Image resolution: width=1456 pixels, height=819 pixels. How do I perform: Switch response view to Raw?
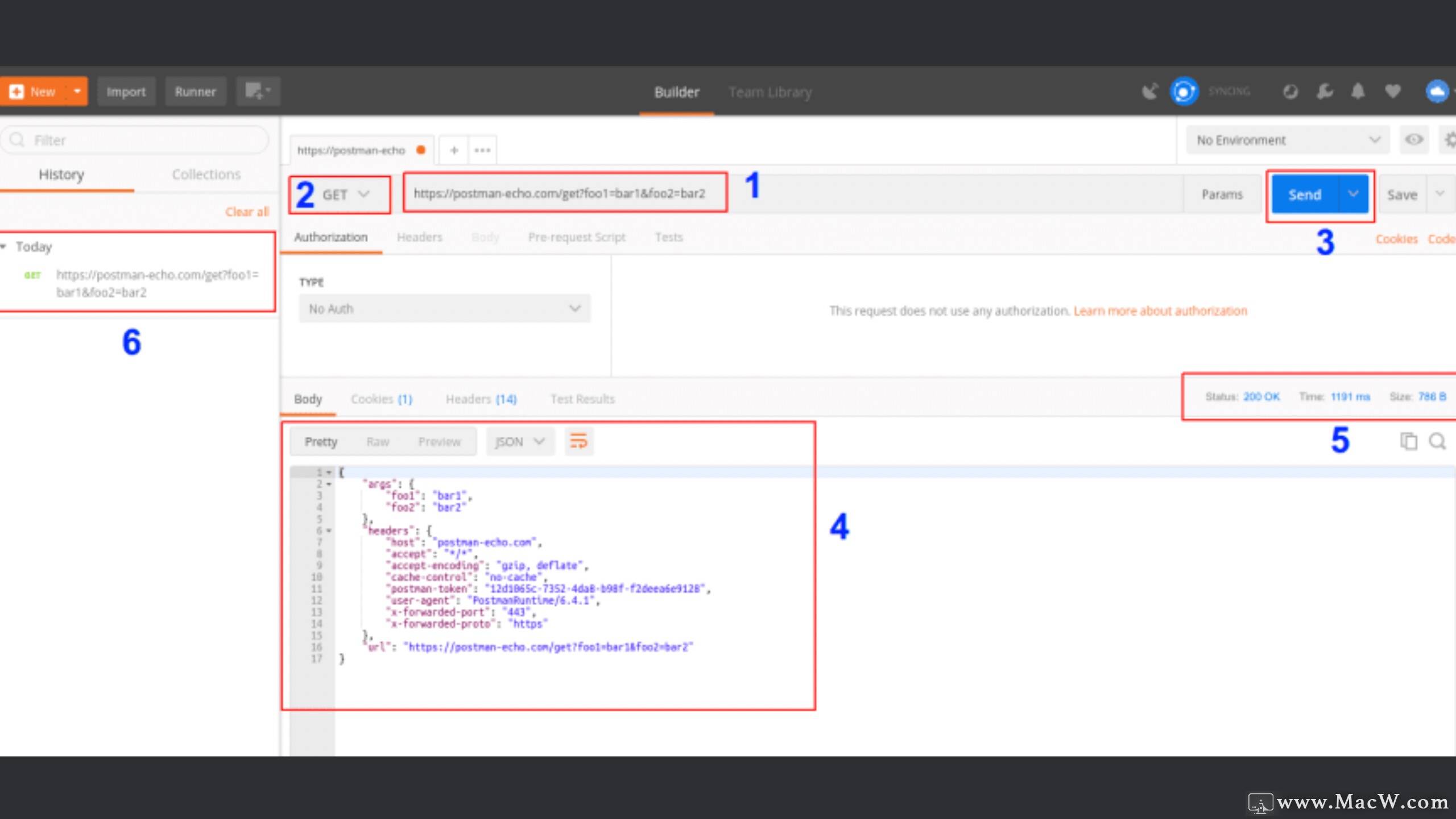[378, 441]
